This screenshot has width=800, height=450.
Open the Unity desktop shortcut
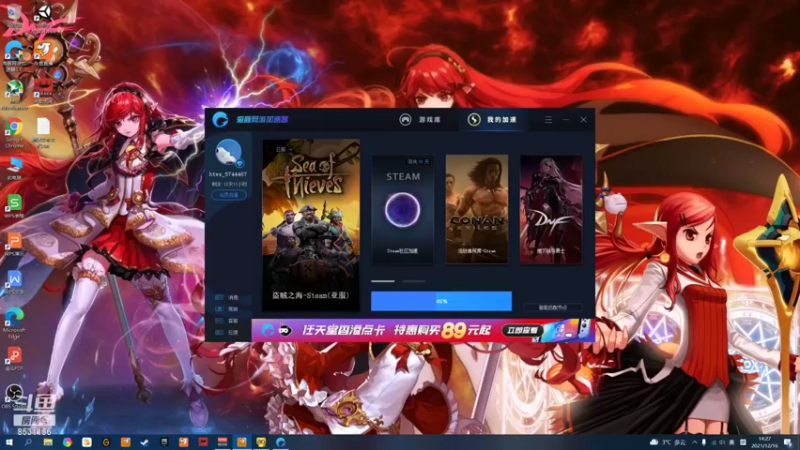[x=43, y=16]
